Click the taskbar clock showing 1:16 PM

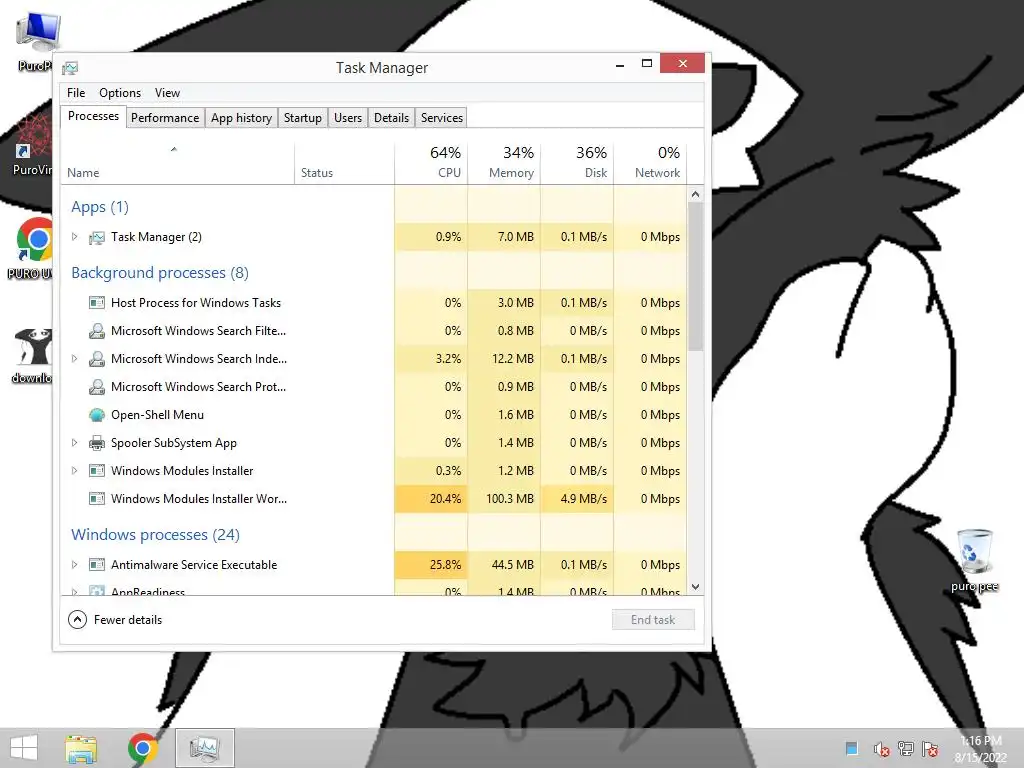click(x=981, y=749)
